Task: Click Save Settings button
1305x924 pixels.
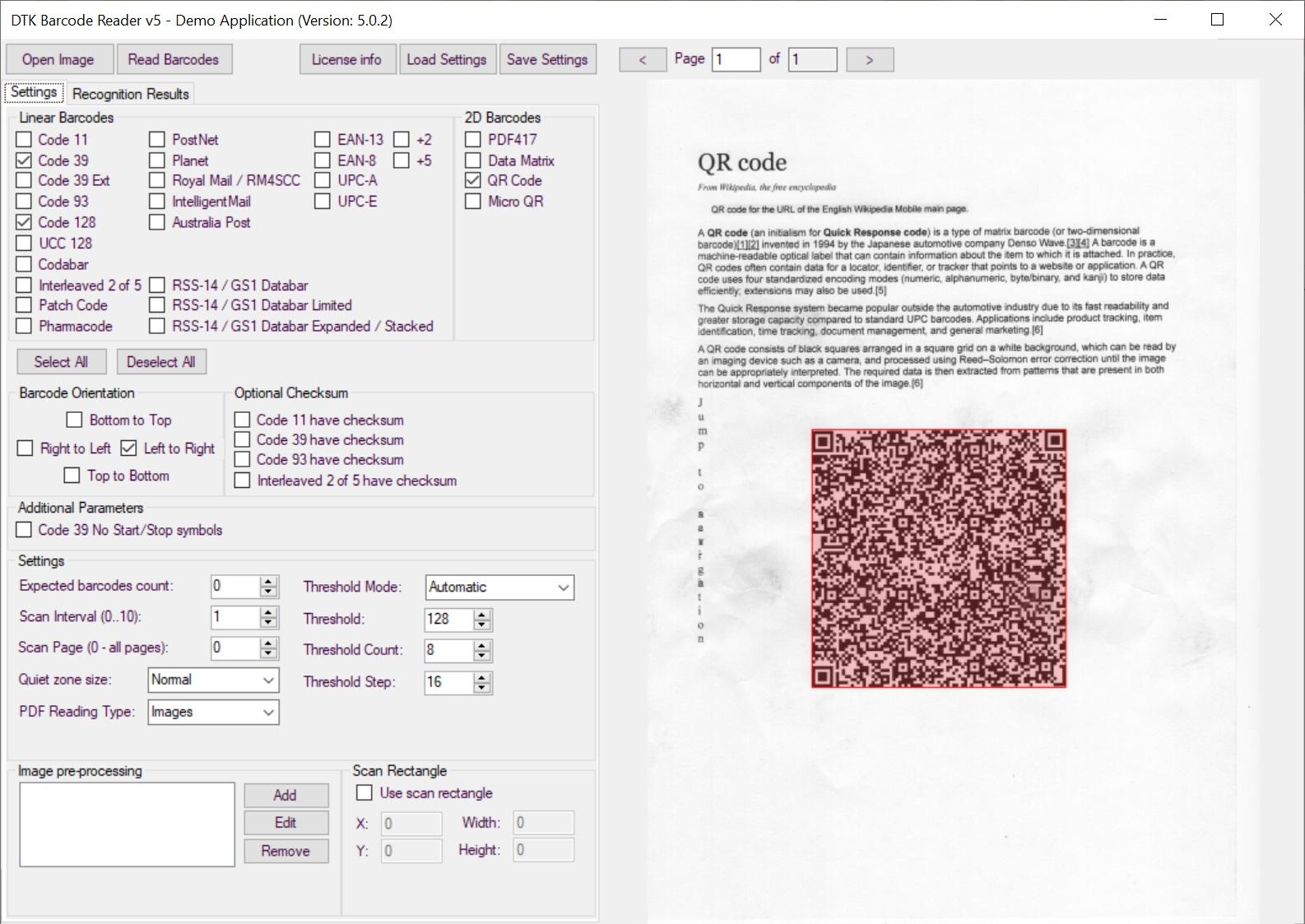Action: tap(547, 59)
